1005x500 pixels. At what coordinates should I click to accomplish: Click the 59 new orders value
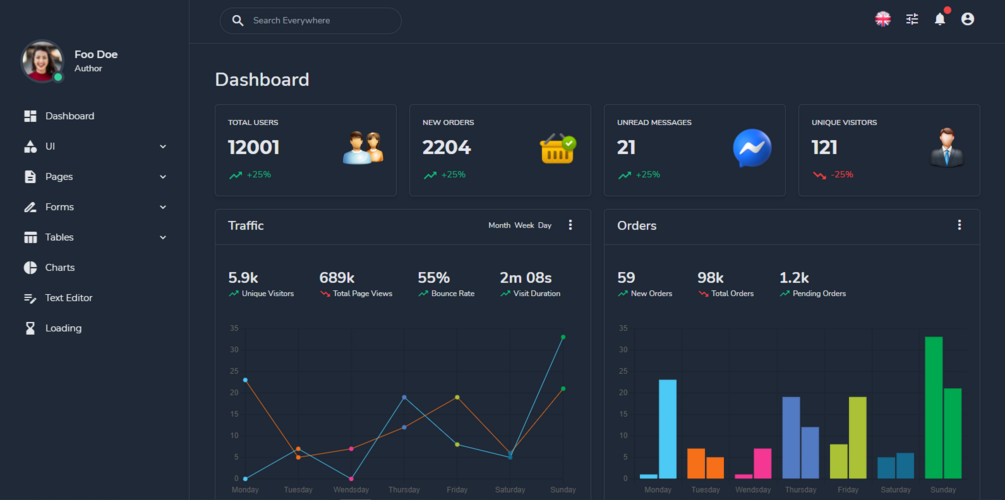coord(626,278)
